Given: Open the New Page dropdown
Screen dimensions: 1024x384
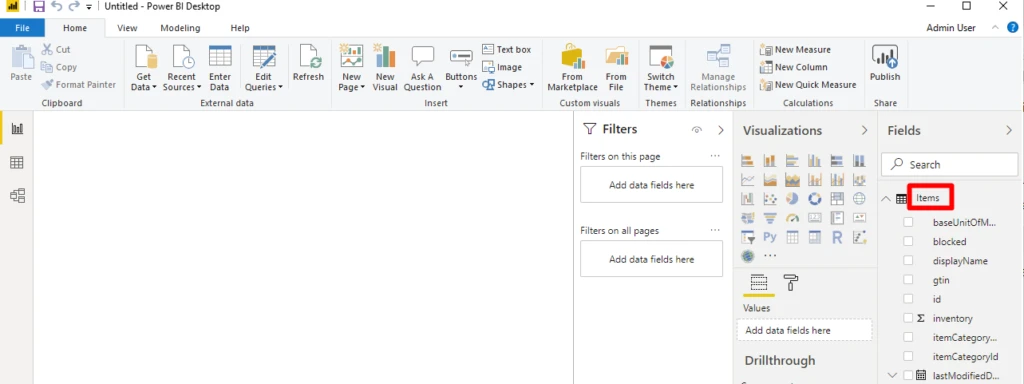Looking at the screenshot, I should click(361, 88).
